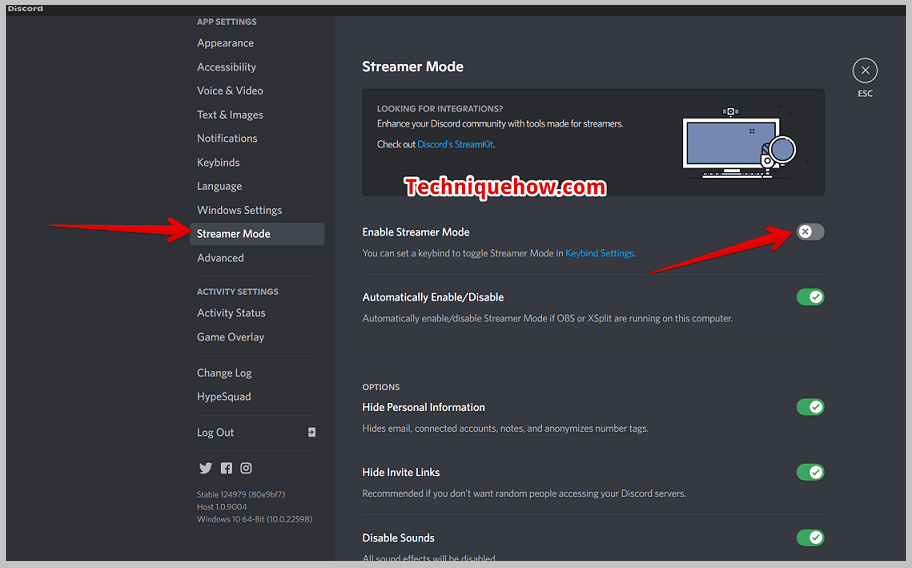The image size is (912, 568).
Task: Open Discord's Facebook page icon
Action: tap(226, 468)
